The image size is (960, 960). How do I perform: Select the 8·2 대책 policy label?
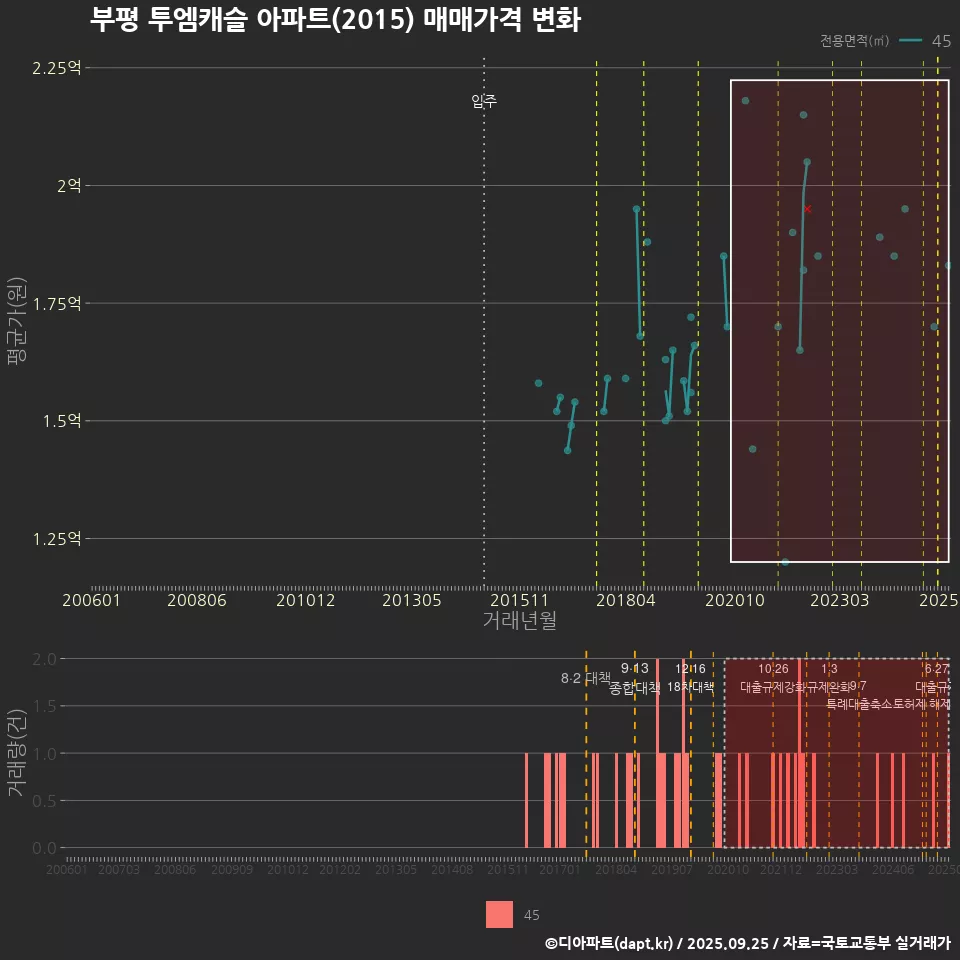tap(585, 678)
